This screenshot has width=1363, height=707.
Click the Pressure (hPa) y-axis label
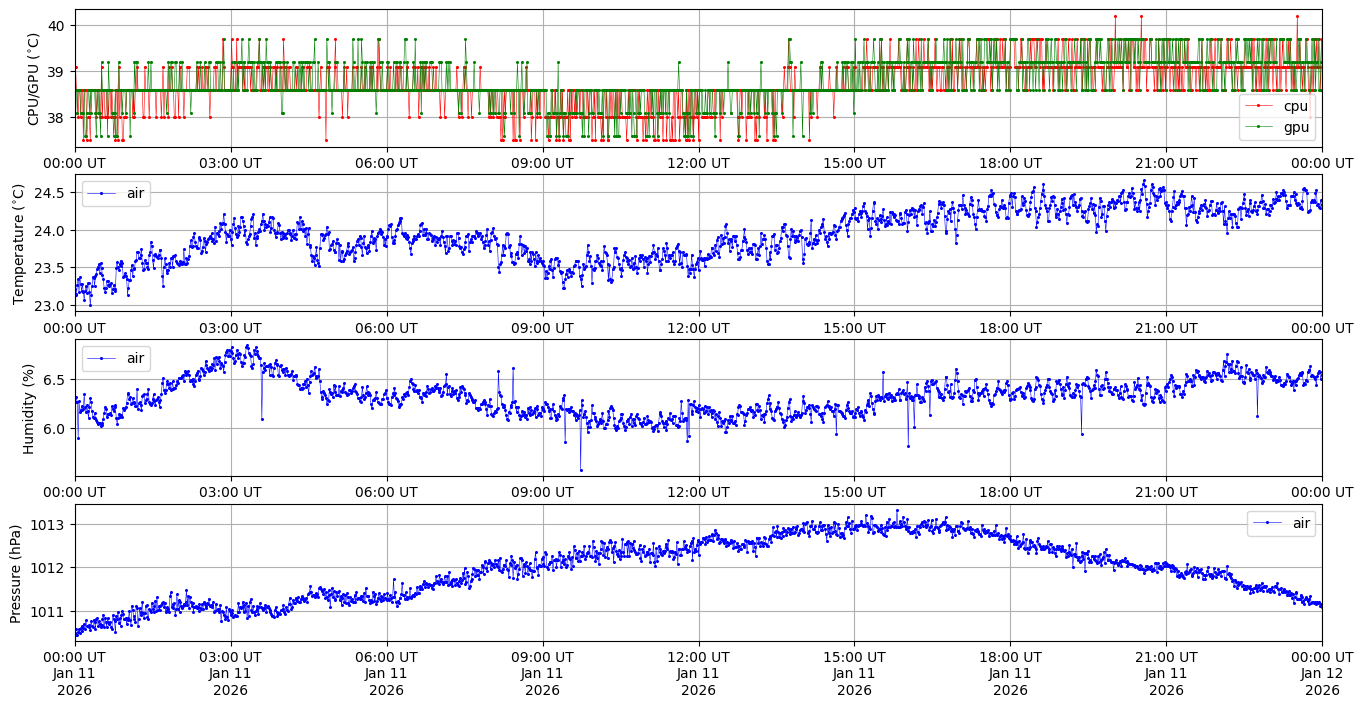tap(16, 573)
